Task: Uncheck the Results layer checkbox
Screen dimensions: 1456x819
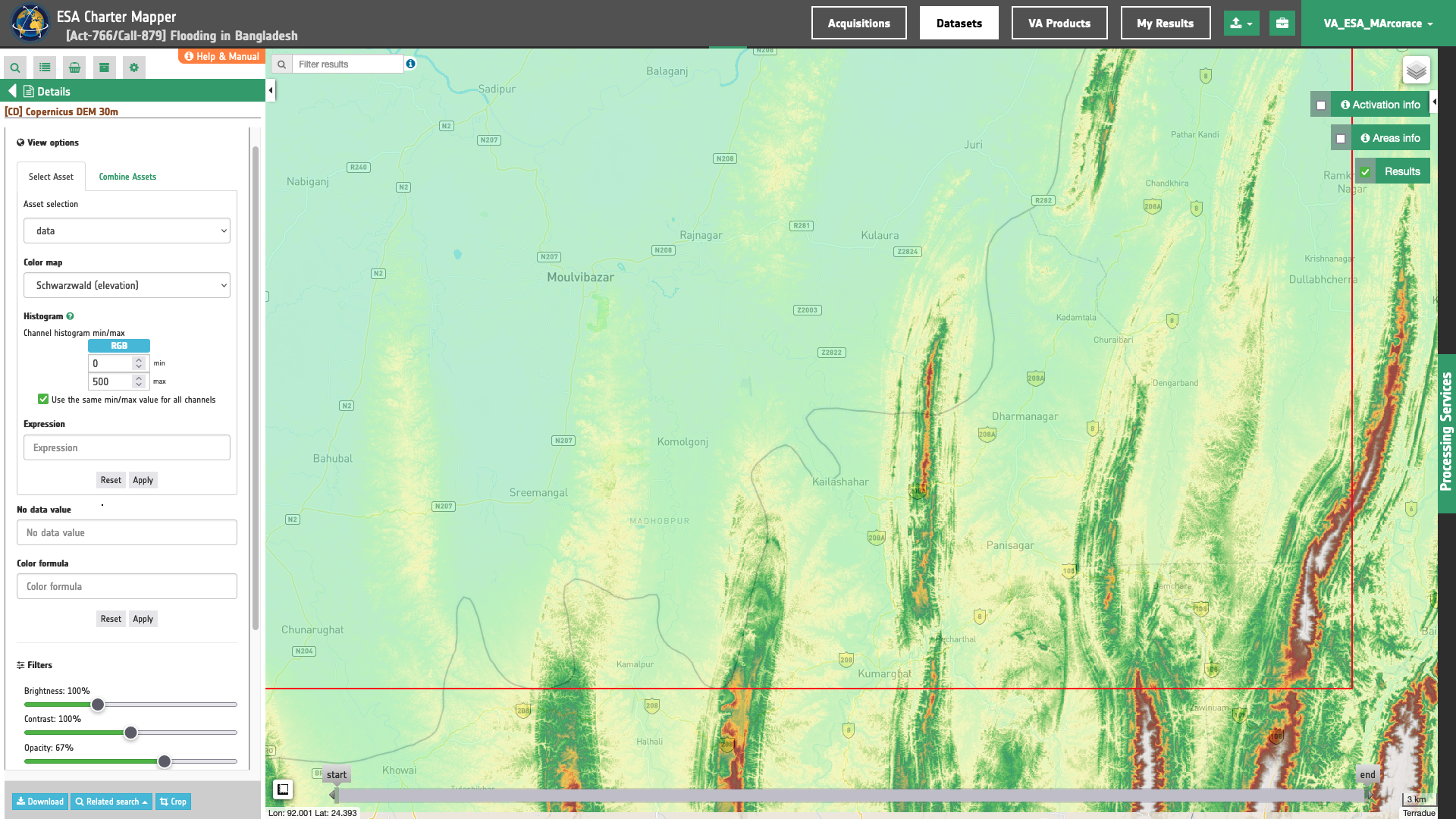Action: pyautogui.click(x=1365, y=172)
